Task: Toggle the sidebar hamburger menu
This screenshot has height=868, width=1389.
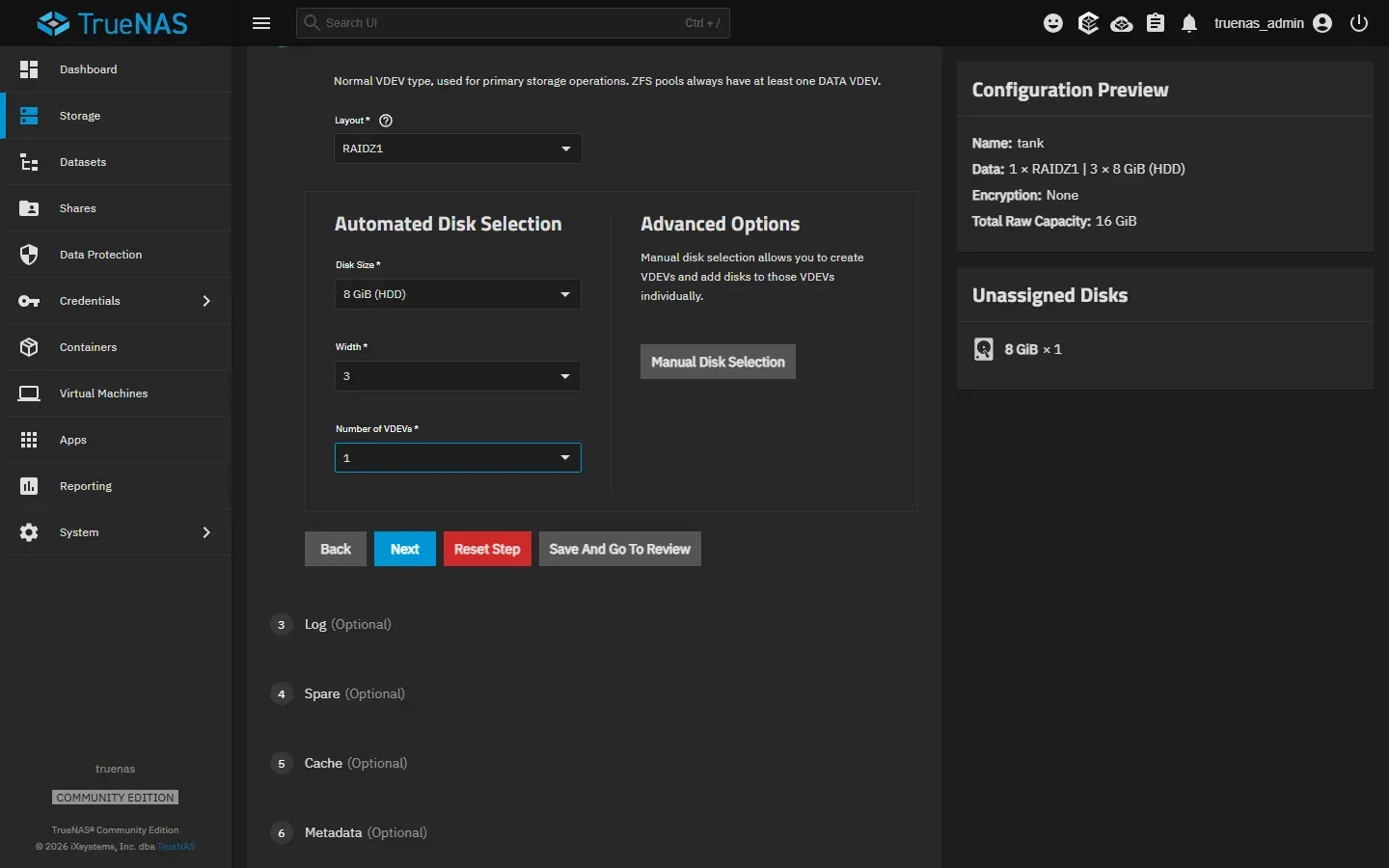Action: pos(261,23)
